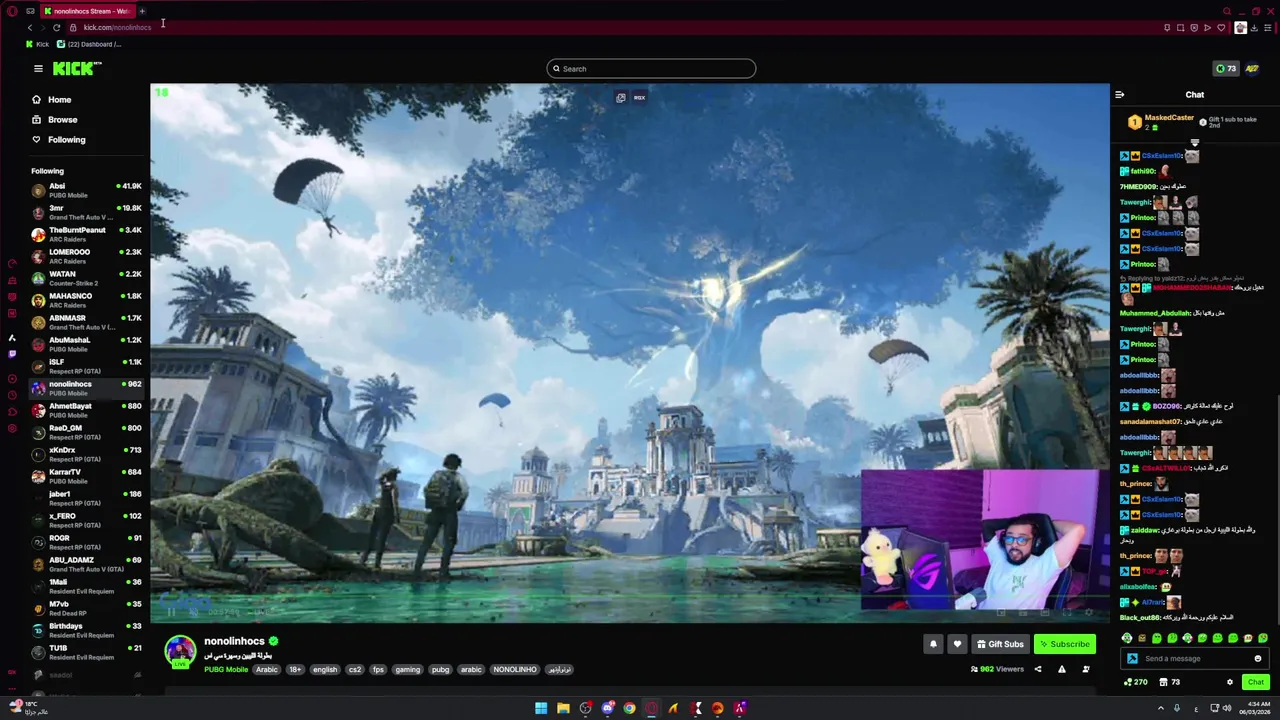Click the clip/user icon right of report
Screen dimensions: 1280x720
tap(1086, 669)
